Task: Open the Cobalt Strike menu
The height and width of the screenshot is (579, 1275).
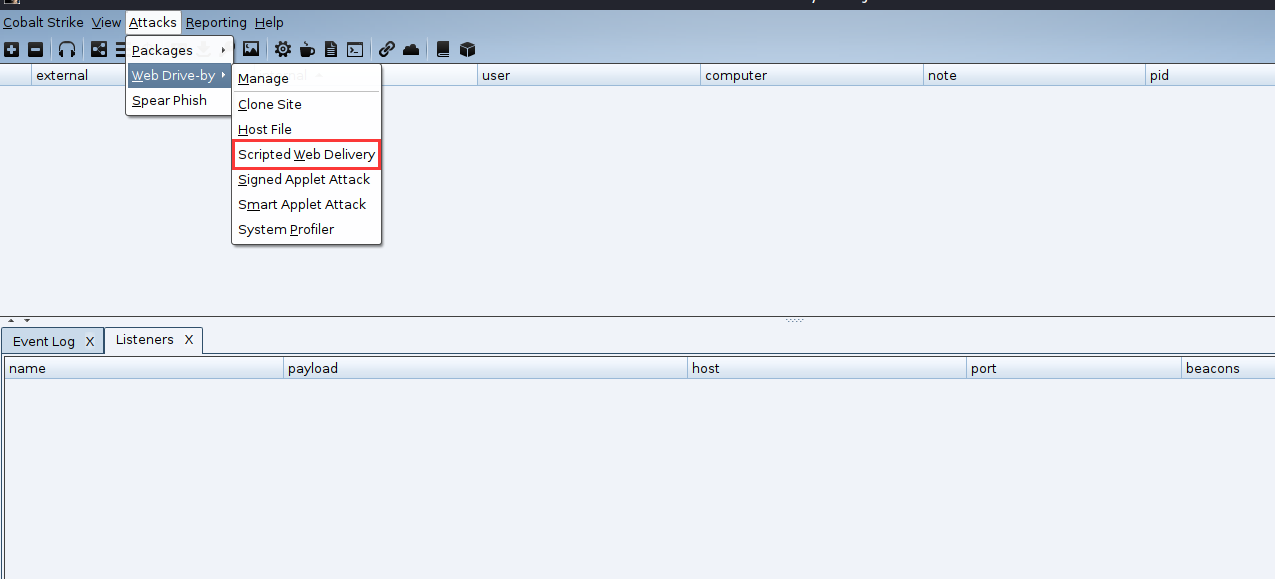Action: tap(43, 22)
